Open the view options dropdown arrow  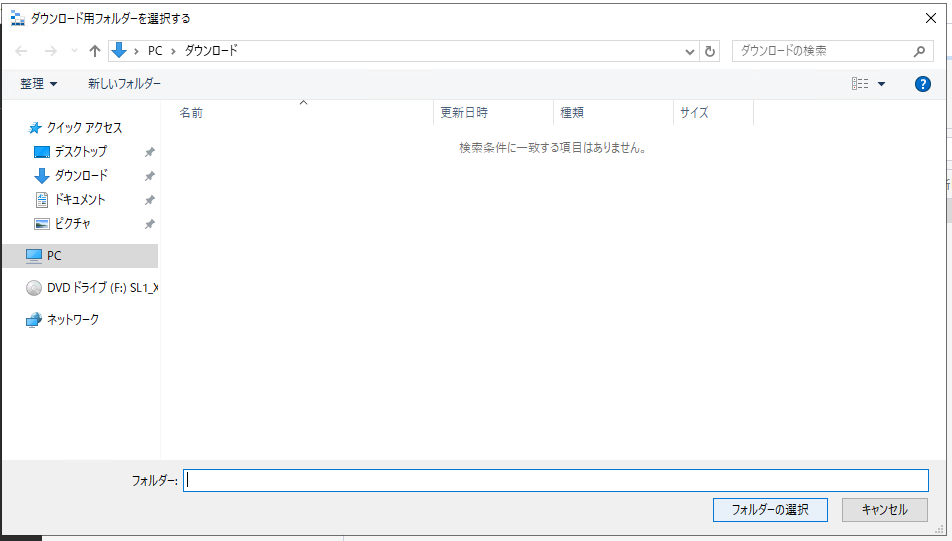tap(882, 84)
